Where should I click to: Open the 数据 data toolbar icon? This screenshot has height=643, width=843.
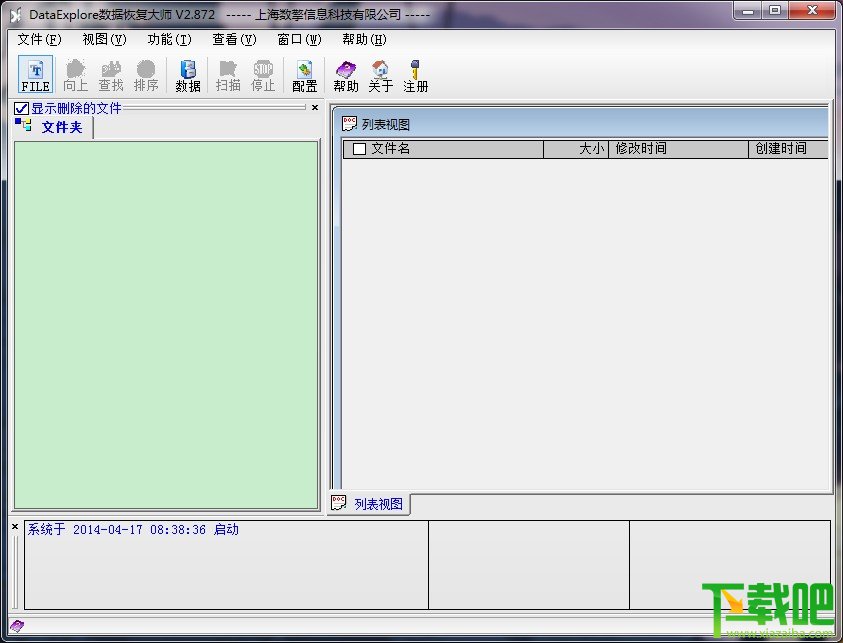188,75
